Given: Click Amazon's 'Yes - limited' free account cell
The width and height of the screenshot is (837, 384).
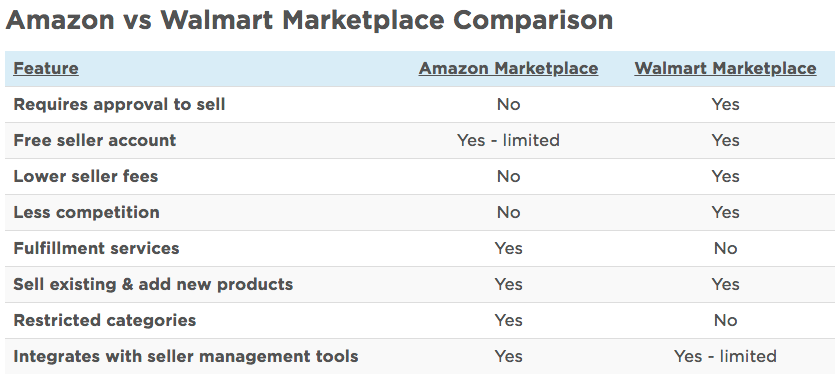Looking at the screenshot, I should point(508,140).
